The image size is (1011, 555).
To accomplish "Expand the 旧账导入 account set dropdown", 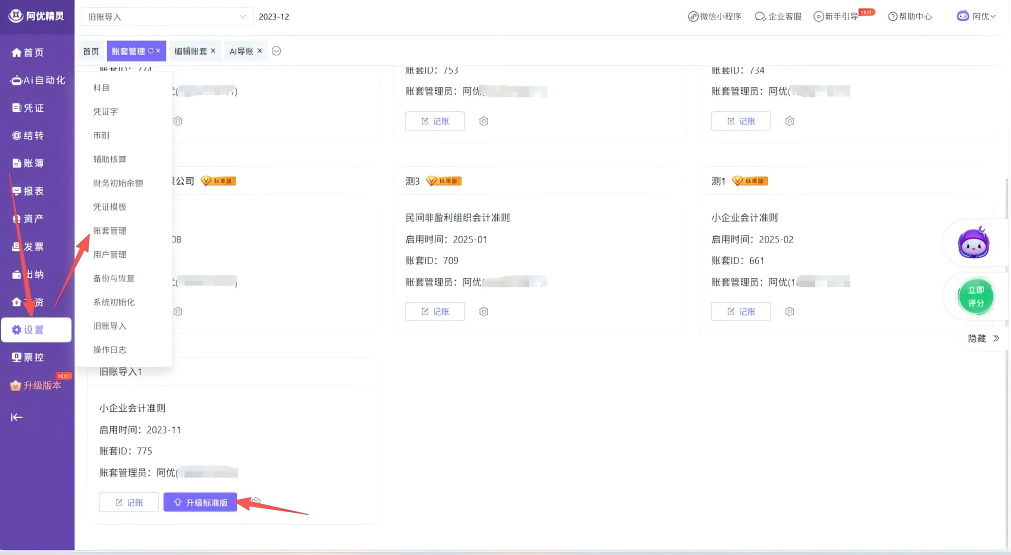I will pos(243,17).
